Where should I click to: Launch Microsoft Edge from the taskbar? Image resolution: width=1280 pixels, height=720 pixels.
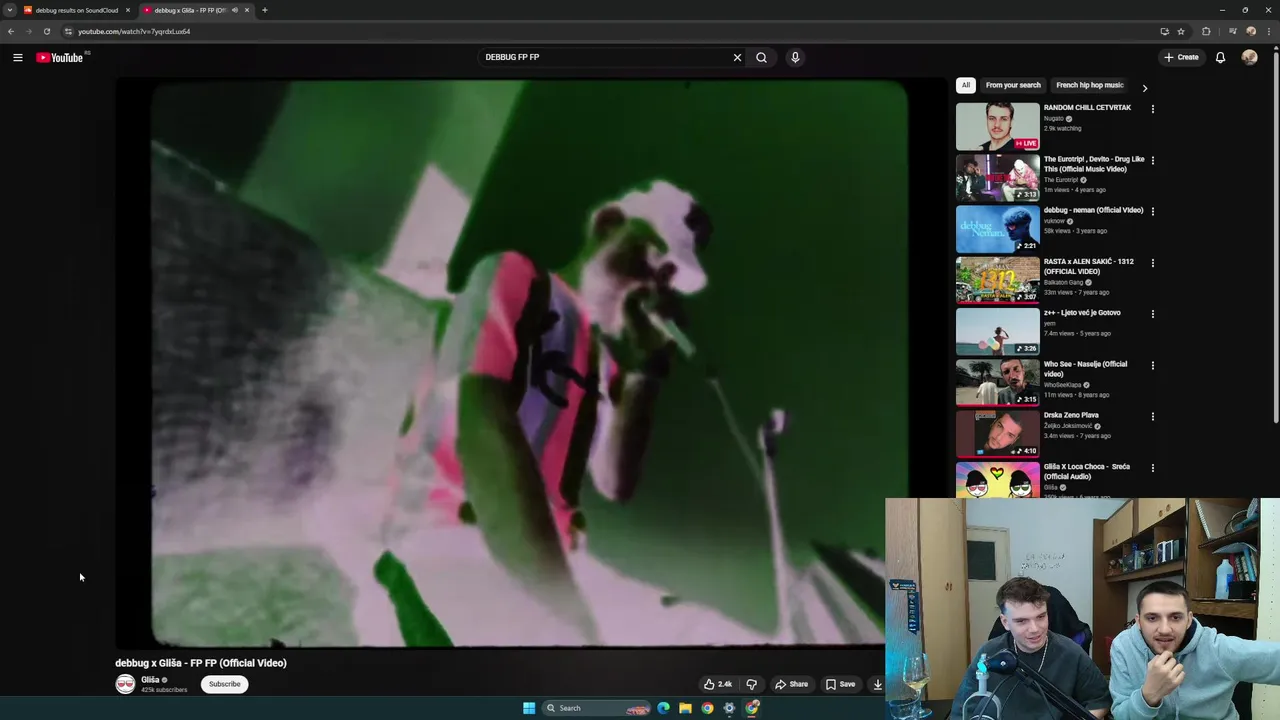(x=663, y=708)
